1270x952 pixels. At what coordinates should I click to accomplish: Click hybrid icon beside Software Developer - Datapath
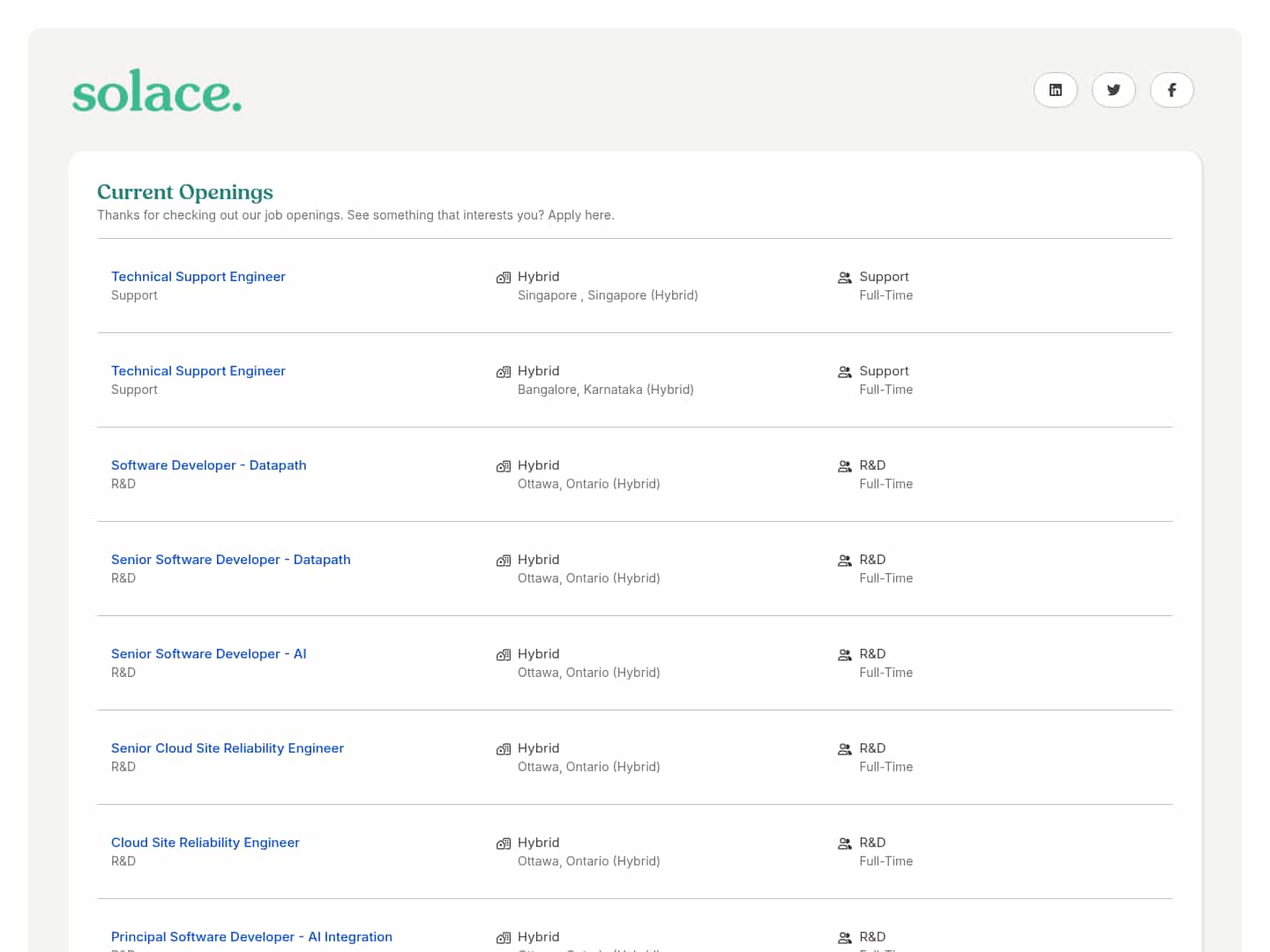click(x=504, y=466)
